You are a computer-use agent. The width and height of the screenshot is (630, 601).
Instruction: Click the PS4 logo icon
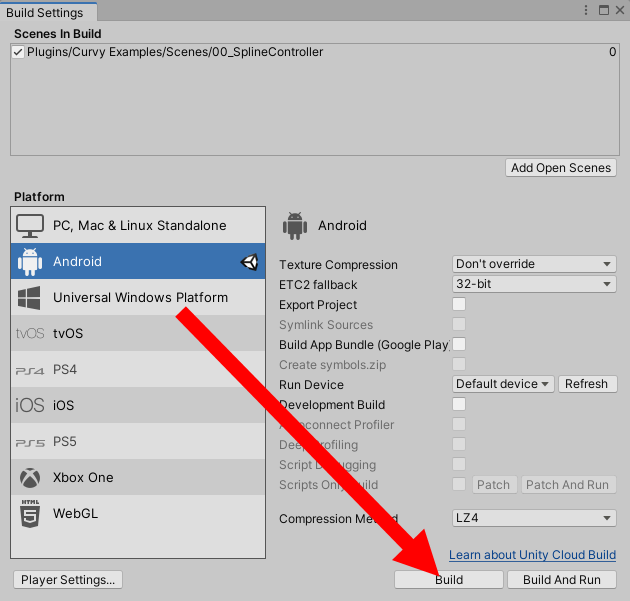tap(30, 370)
